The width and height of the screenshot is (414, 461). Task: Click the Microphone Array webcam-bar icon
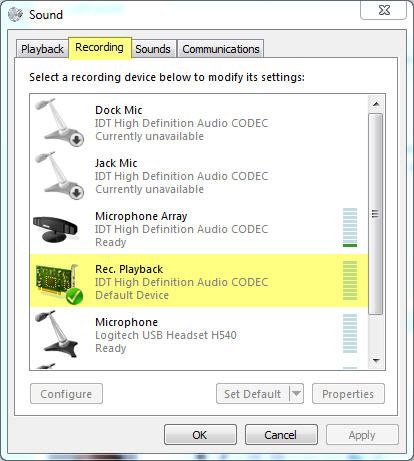[x=56, y=229]
